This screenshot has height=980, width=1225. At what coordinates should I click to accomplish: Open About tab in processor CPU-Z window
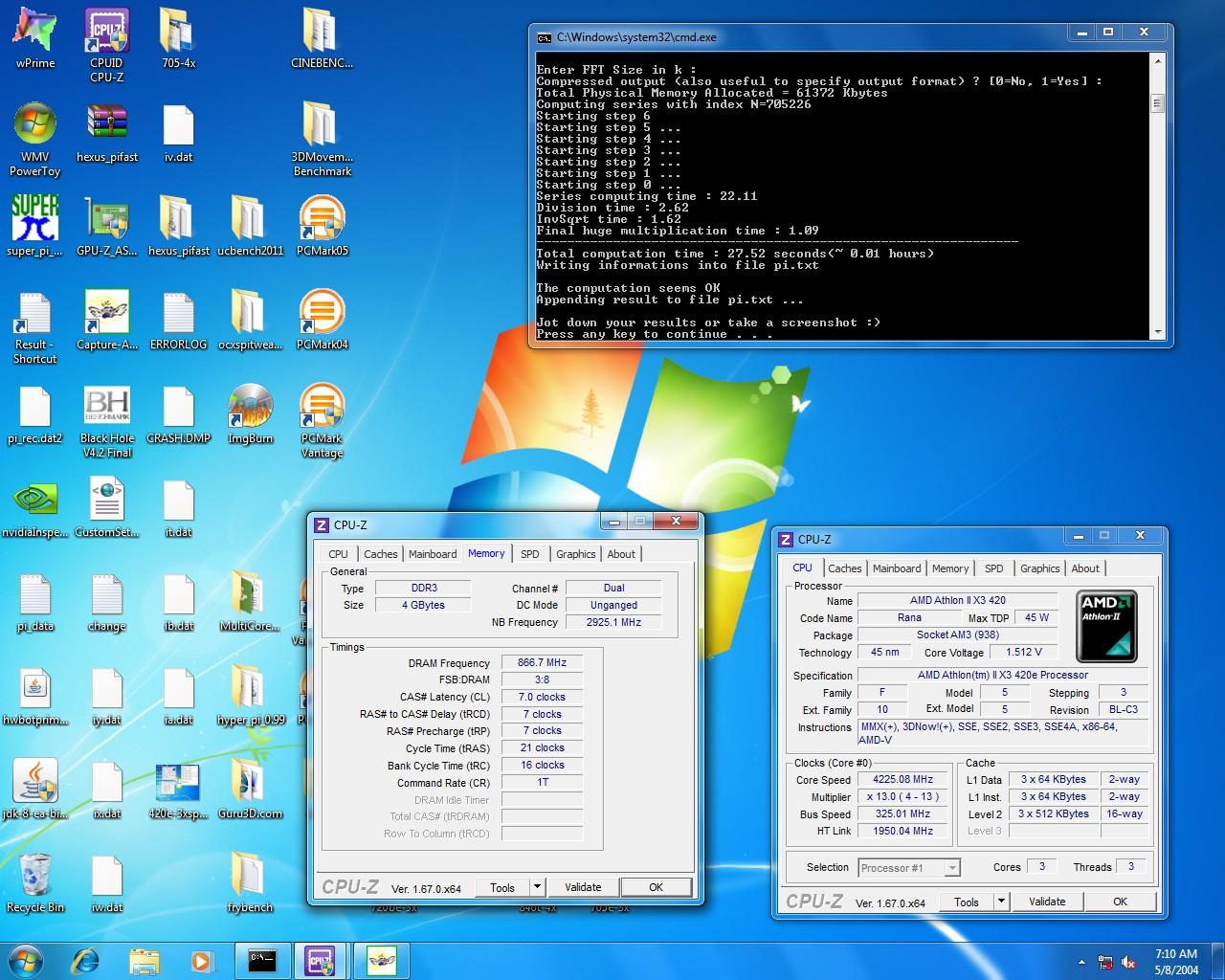pos(1085,568)
